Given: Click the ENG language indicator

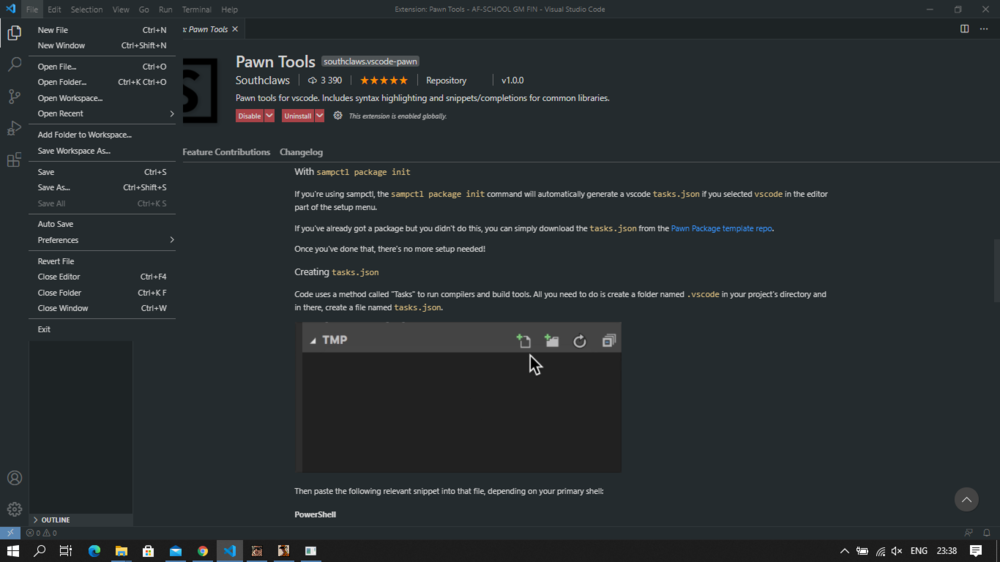Looking at the screenshot, I should 918,551.
